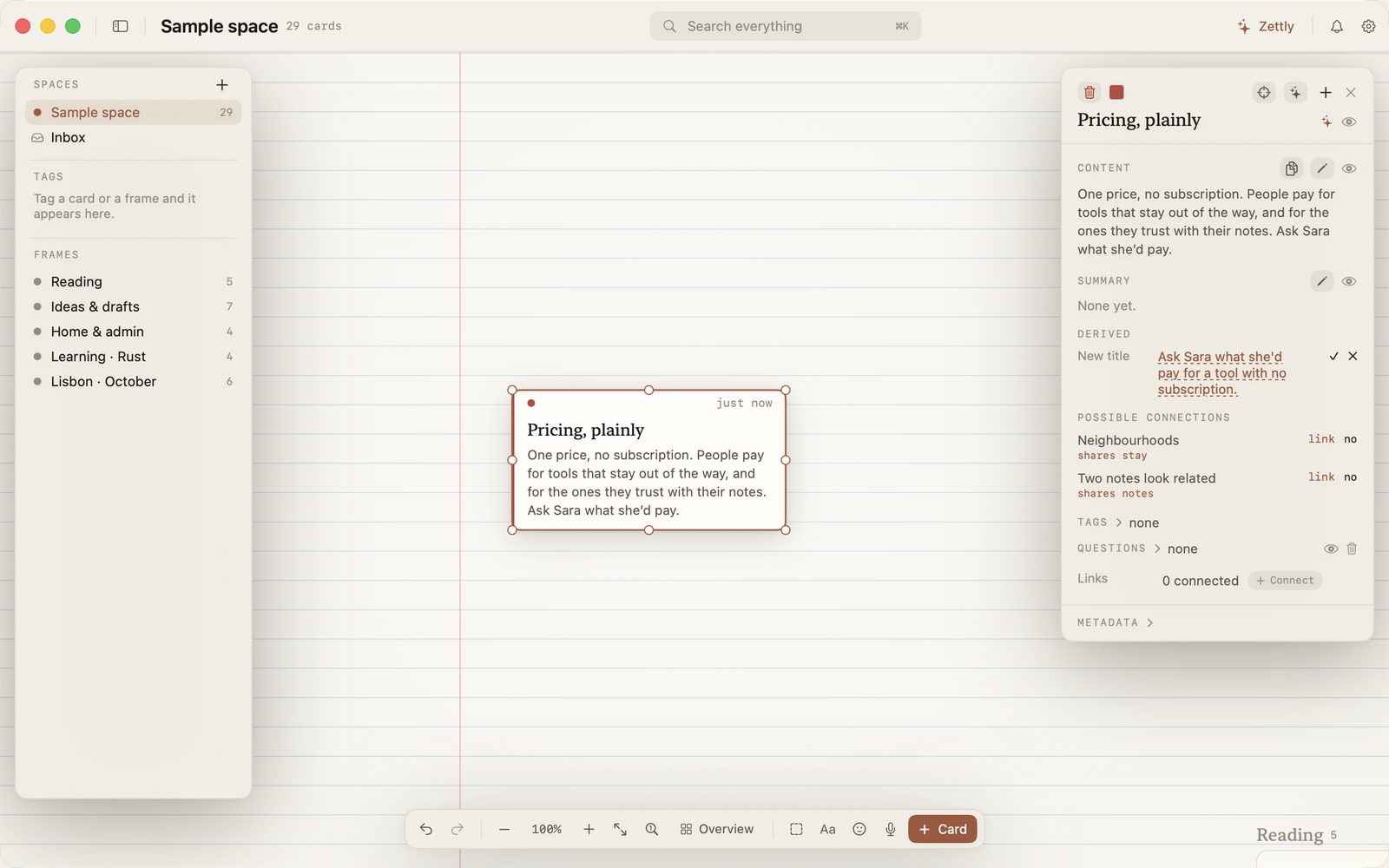The width and height of the screenshot is (1389, 868).
Task: Create a new Card
Action: point(943,829)
